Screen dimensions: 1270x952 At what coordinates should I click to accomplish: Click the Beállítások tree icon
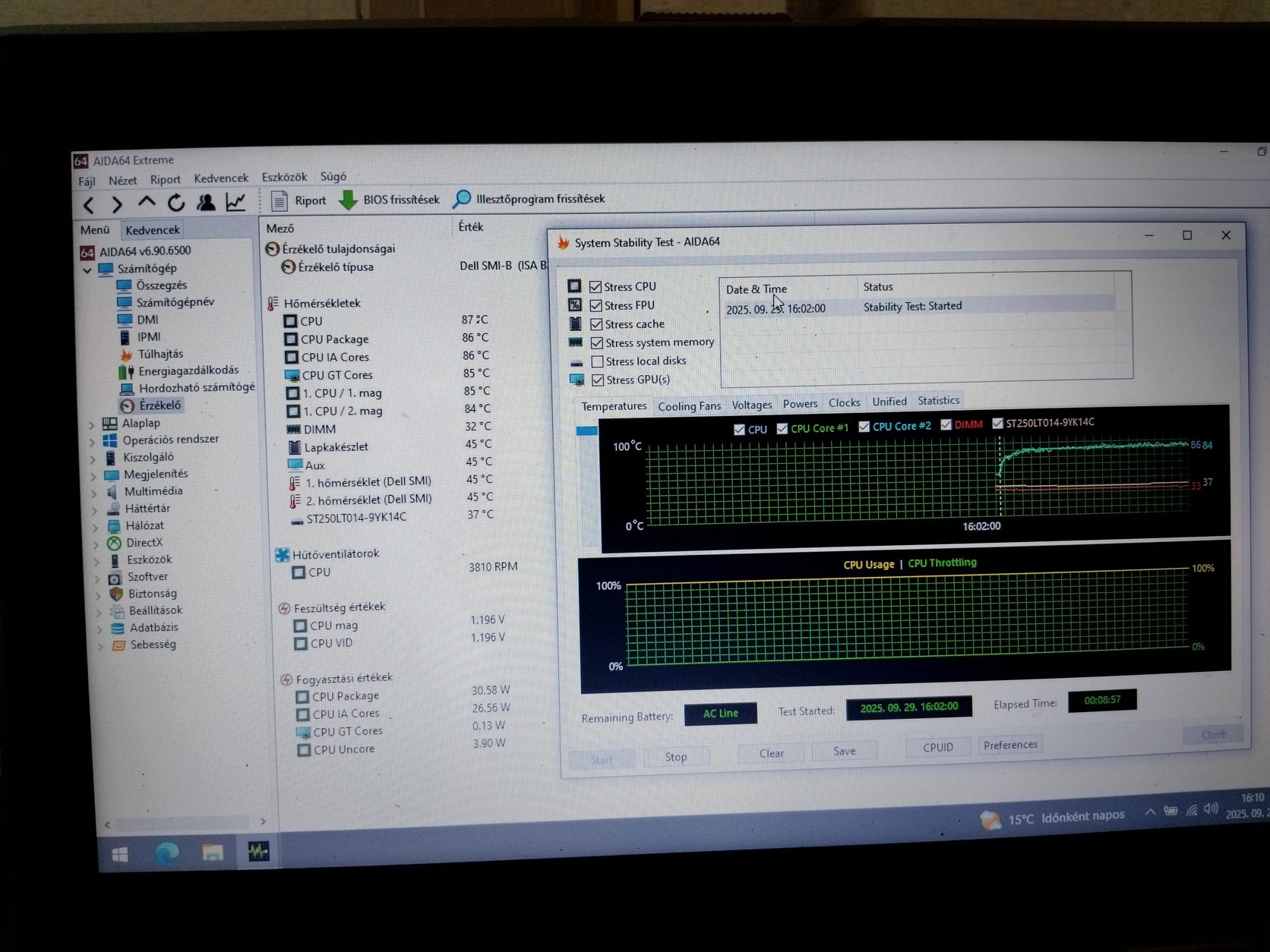117,611
